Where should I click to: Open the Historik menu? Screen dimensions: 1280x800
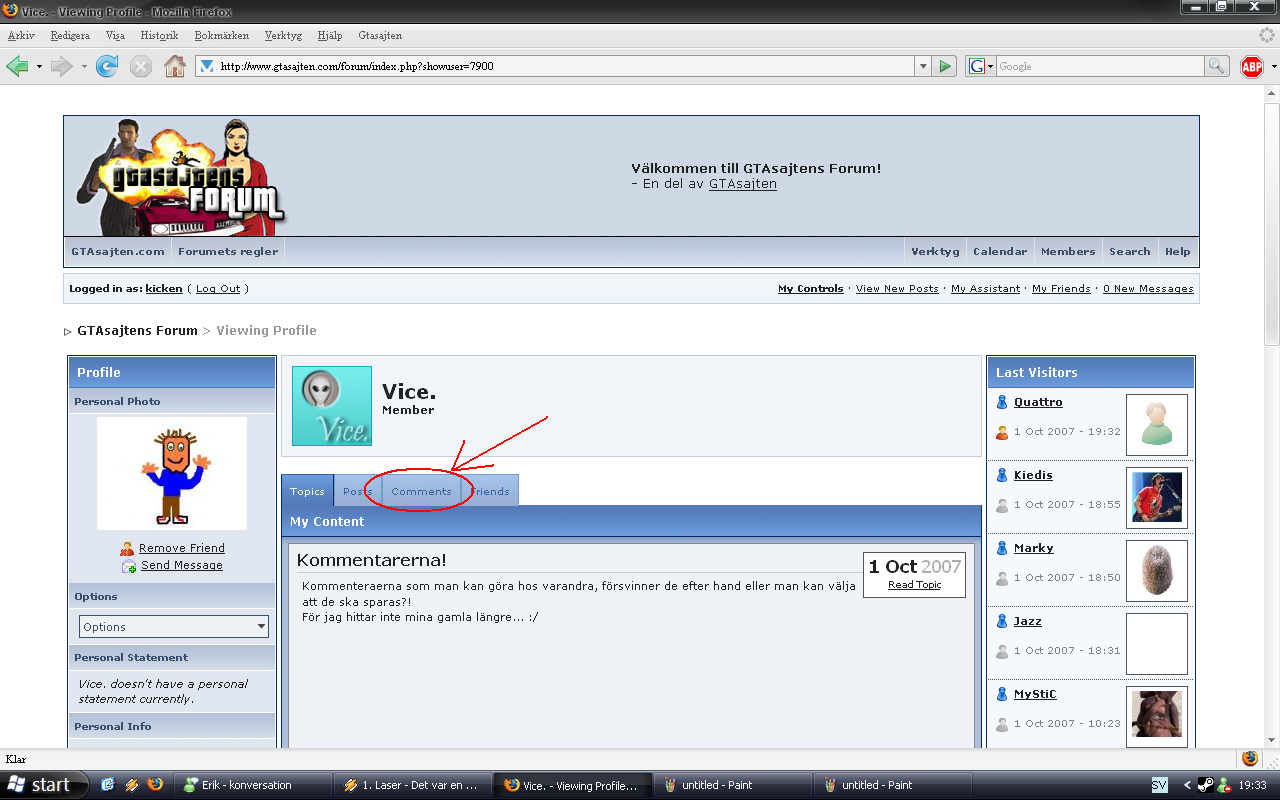159,35
